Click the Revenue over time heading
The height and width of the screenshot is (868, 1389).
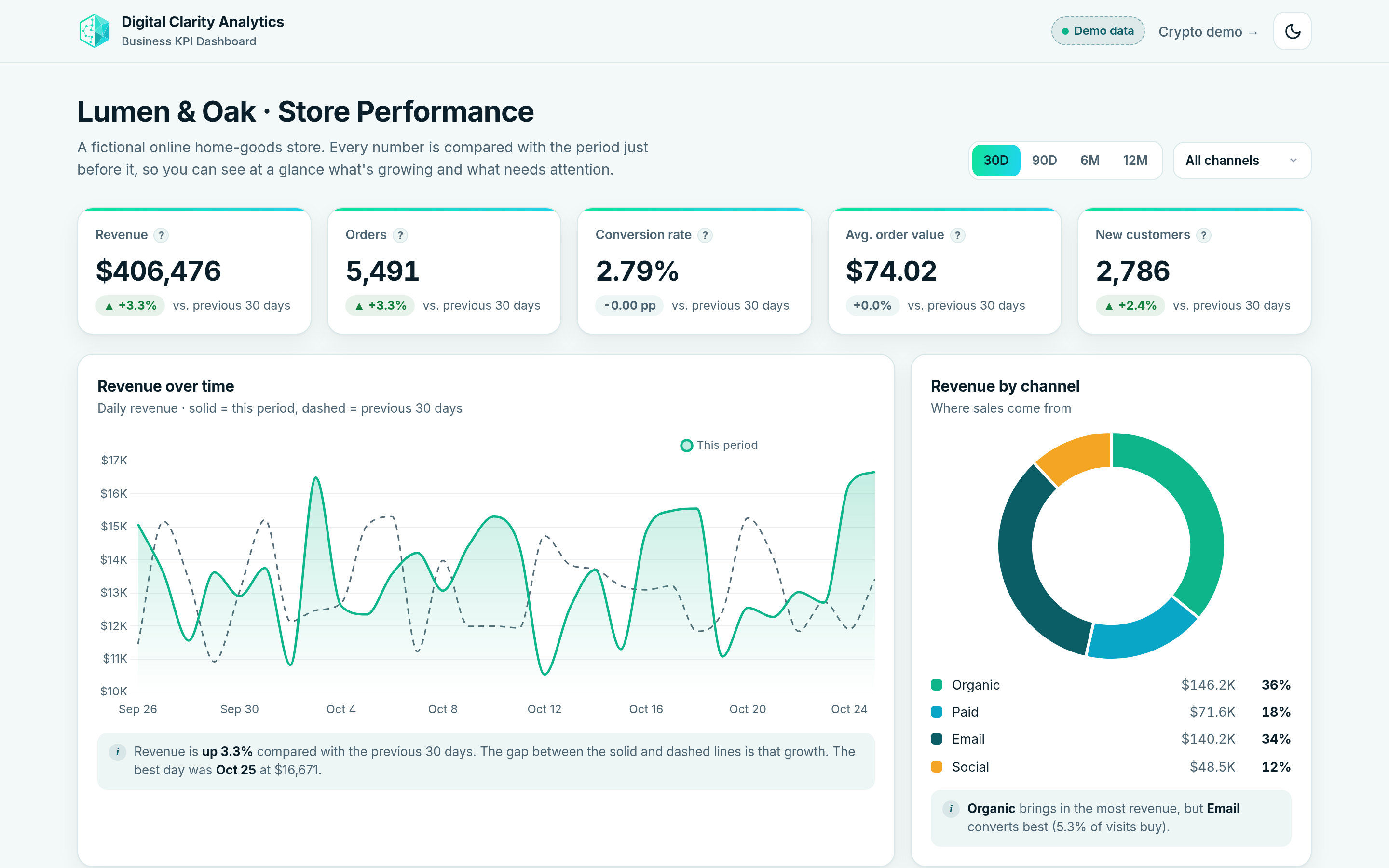[x=166, y=386]
